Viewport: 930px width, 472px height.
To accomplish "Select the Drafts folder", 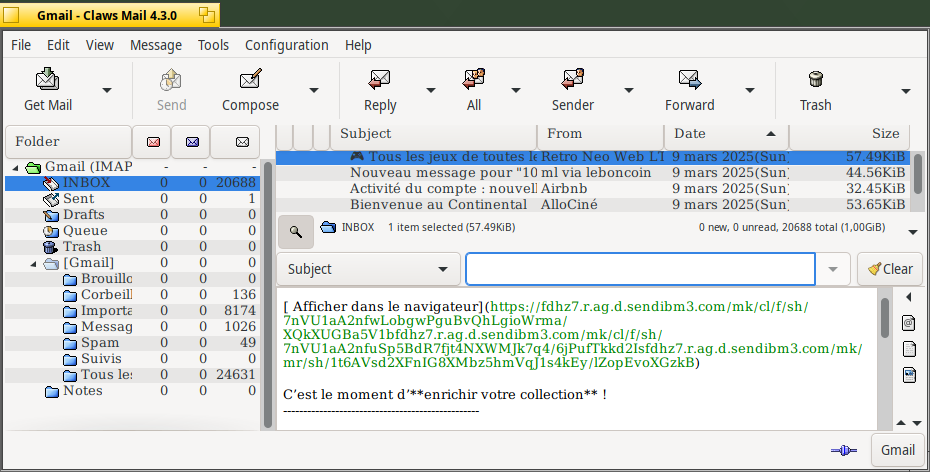I will 132,215.
